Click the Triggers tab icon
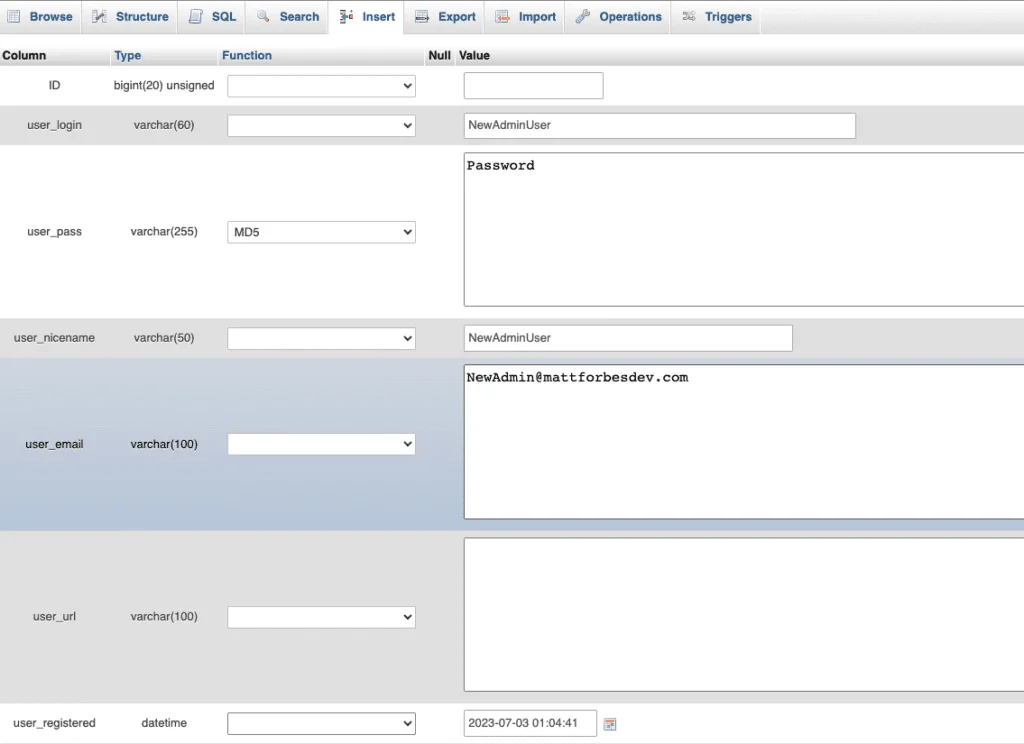 (x=689, y=16)
